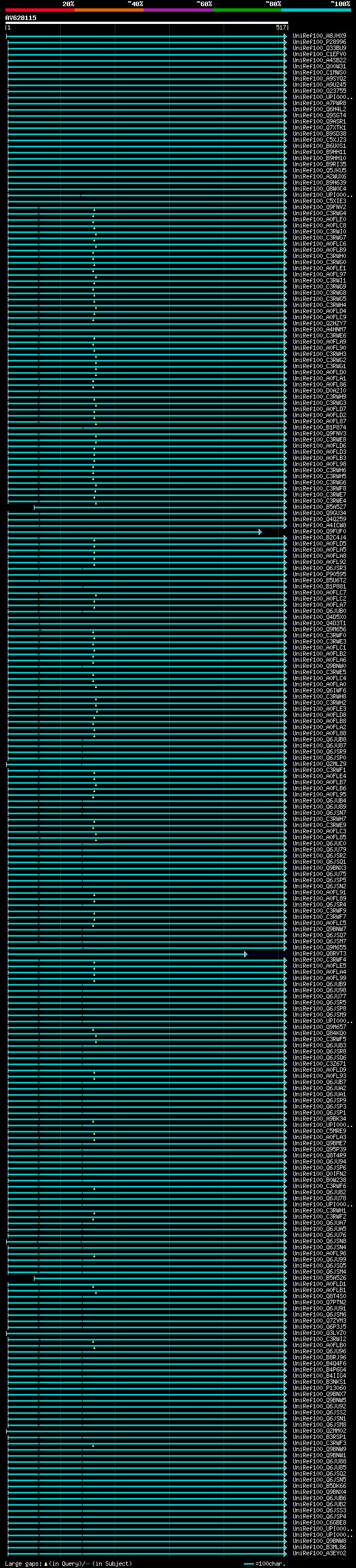Image resolution: width=356 pixels, height=1568 pixels.
Task: Select the UniRef100_Q9ASR1 label
Action: (x=319, y=122)
